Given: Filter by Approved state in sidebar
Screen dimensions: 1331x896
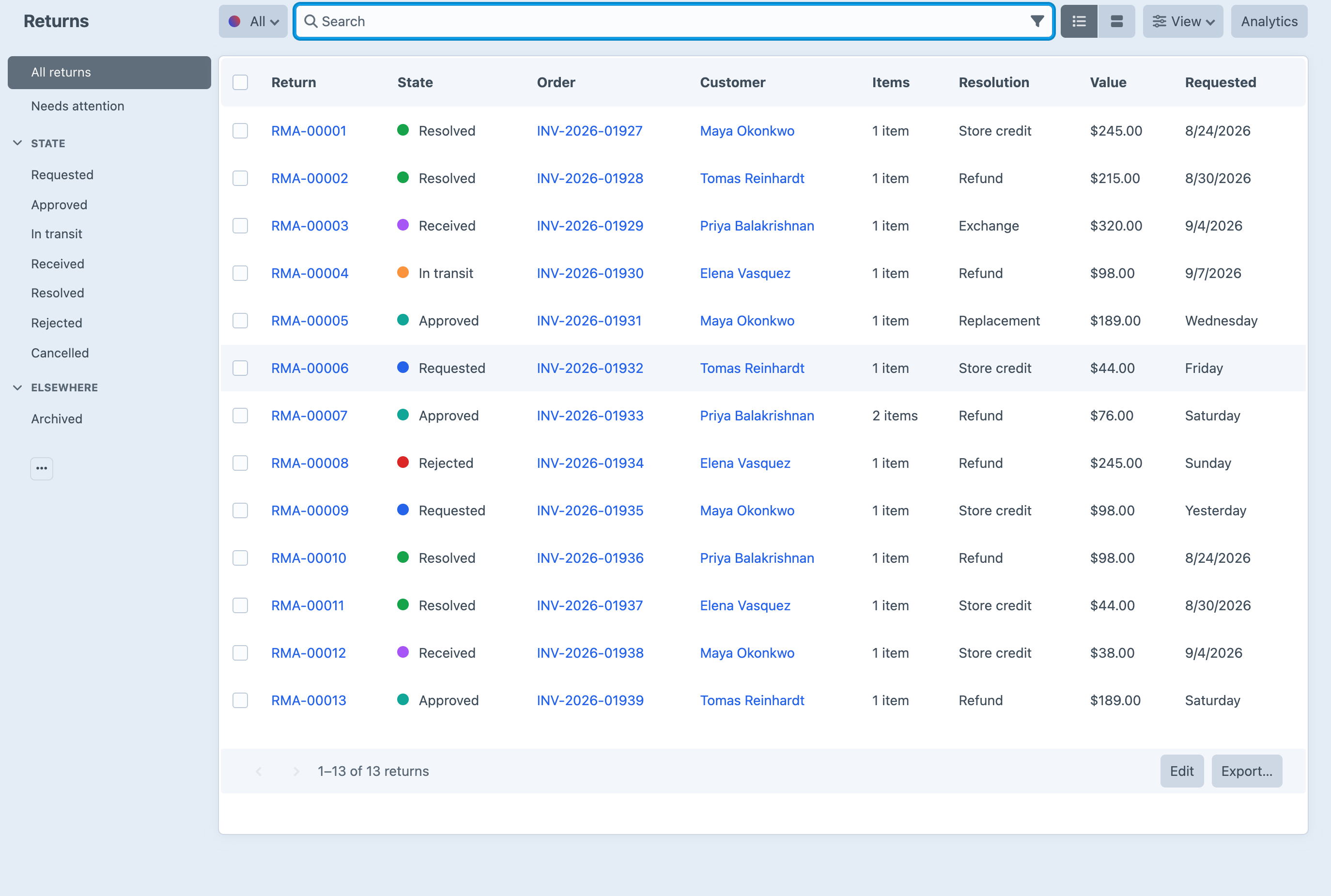Looking at the screenshot, I should tap(59, 204).
